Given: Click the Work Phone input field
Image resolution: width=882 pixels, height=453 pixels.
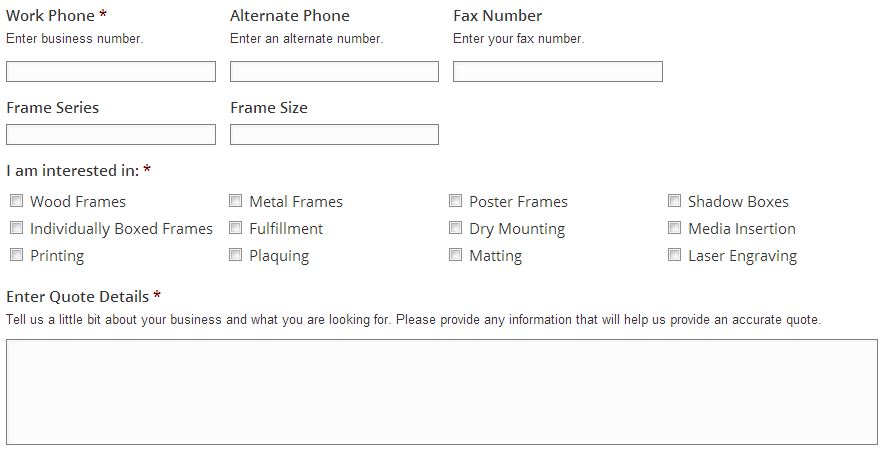Looking at the screenshot, I should 111,72.
